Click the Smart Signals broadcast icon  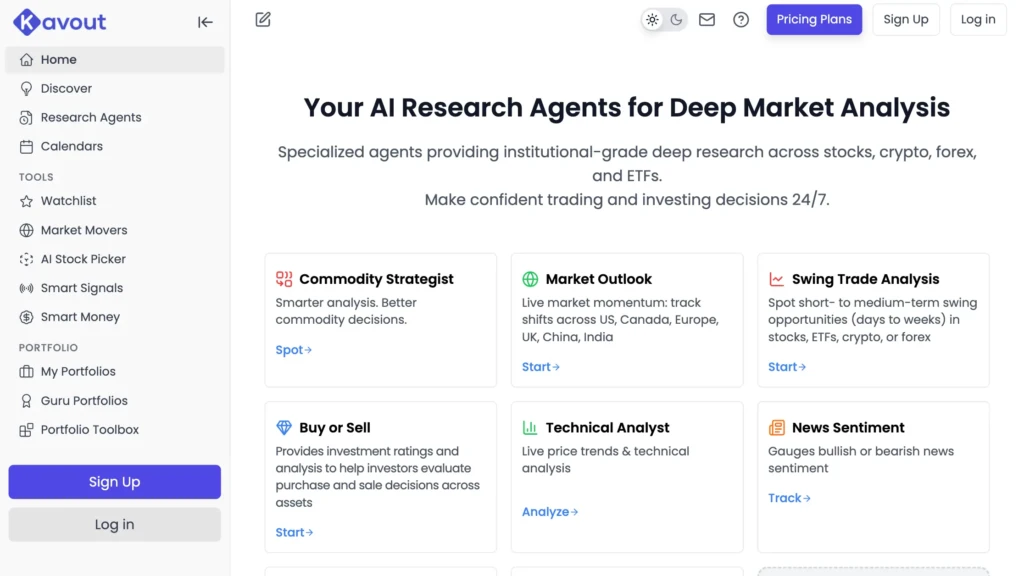[26, 288]
